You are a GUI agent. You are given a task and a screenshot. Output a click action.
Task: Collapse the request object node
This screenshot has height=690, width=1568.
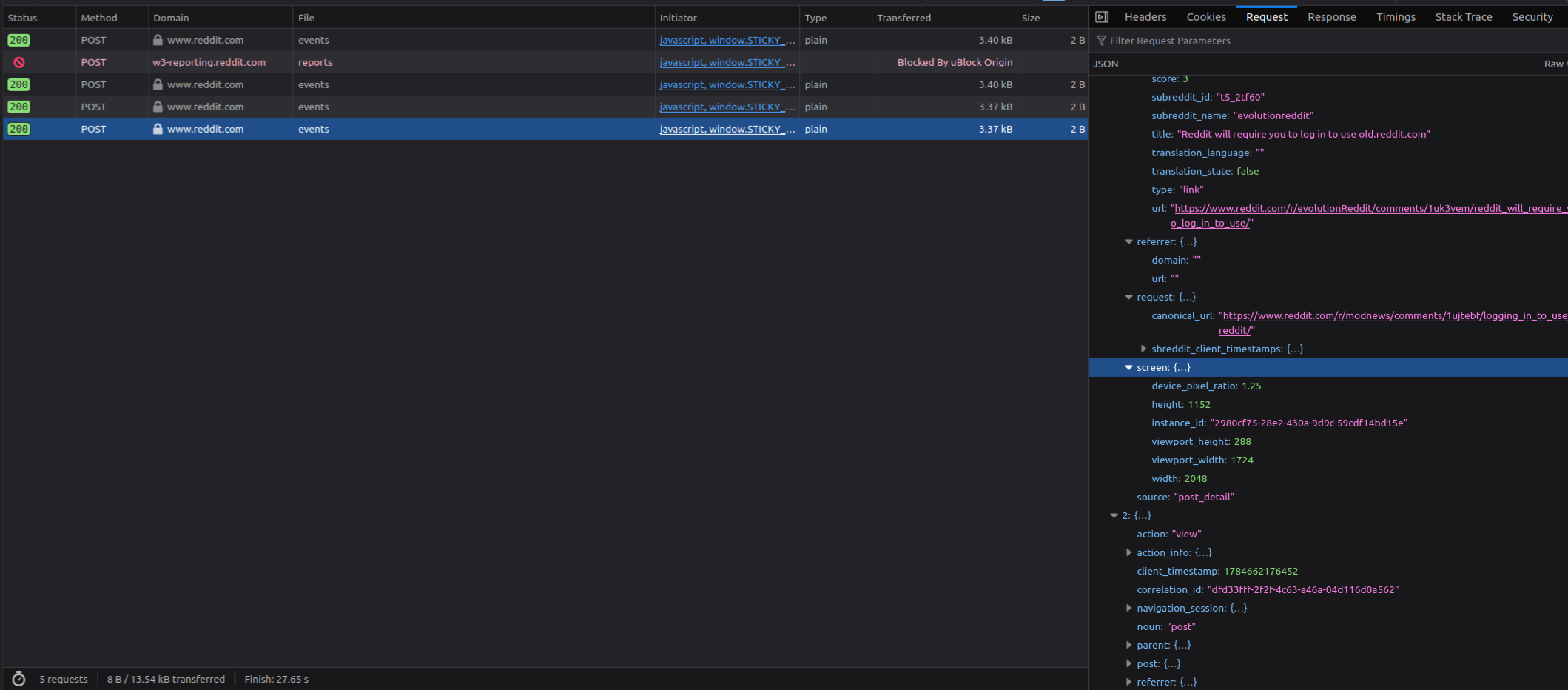1128,297
